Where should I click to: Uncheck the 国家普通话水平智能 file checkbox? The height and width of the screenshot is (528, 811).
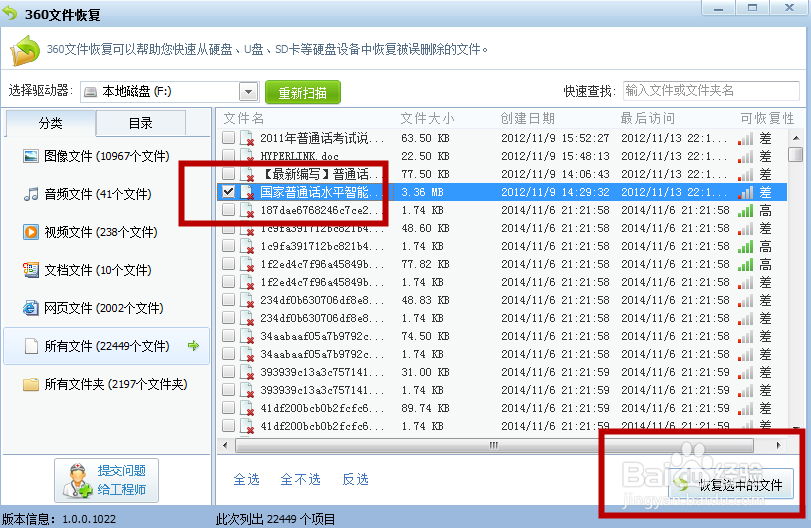pos(228,192)
